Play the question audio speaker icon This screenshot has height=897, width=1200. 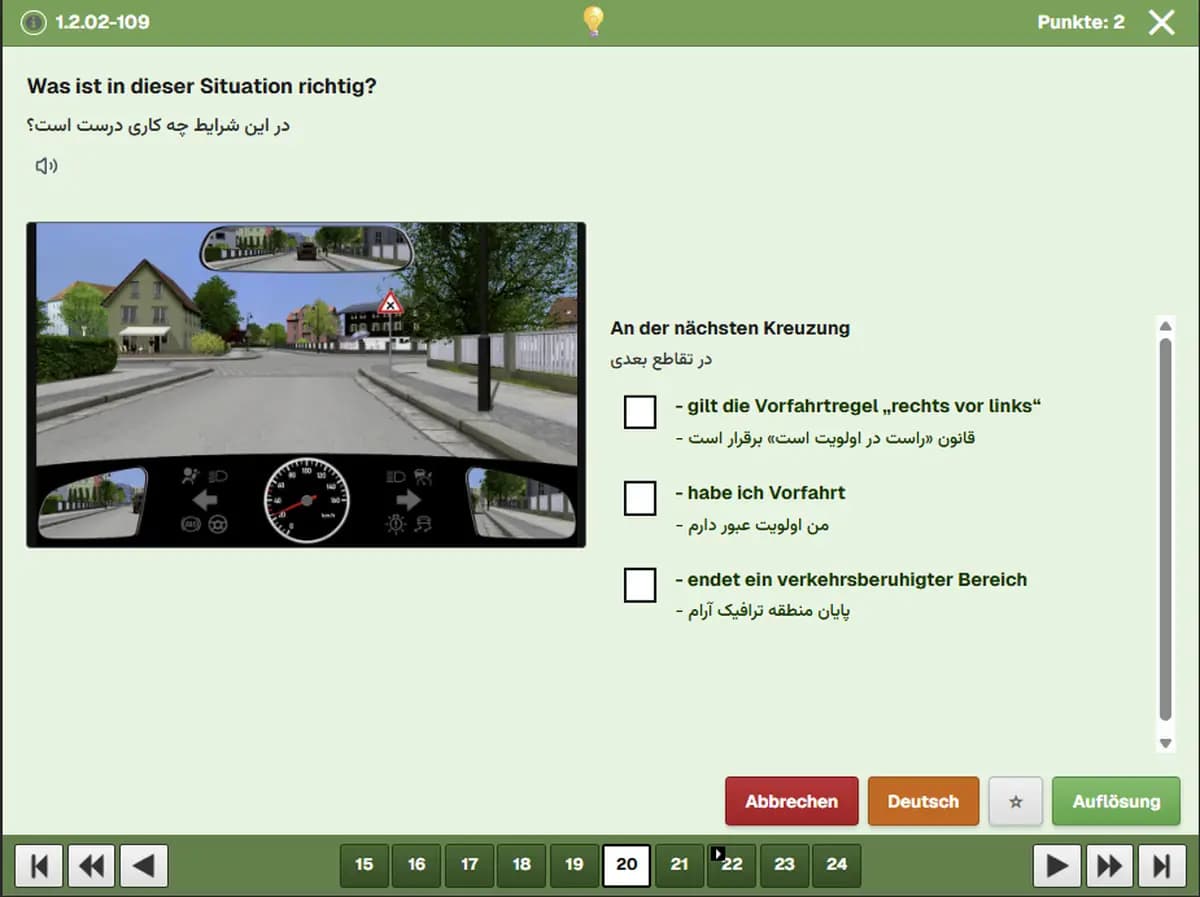(x=46, y=166)
